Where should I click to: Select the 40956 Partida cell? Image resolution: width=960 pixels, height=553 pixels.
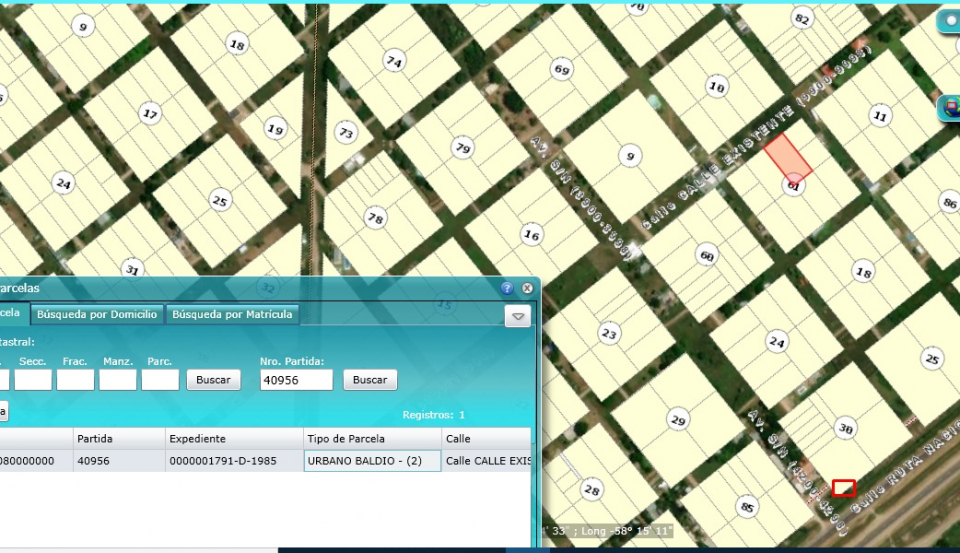click(119, 461)
